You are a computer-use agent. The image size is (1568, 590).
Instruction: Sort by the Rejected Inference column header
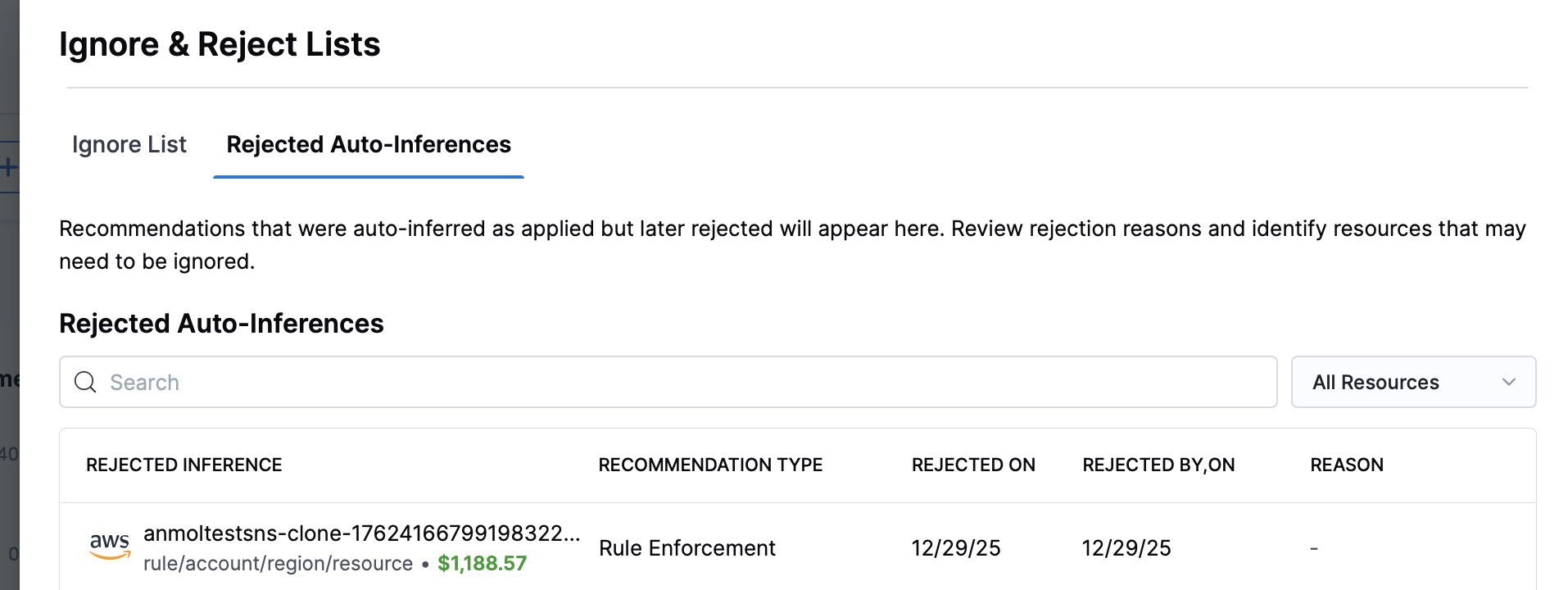(x=184, y=465)
